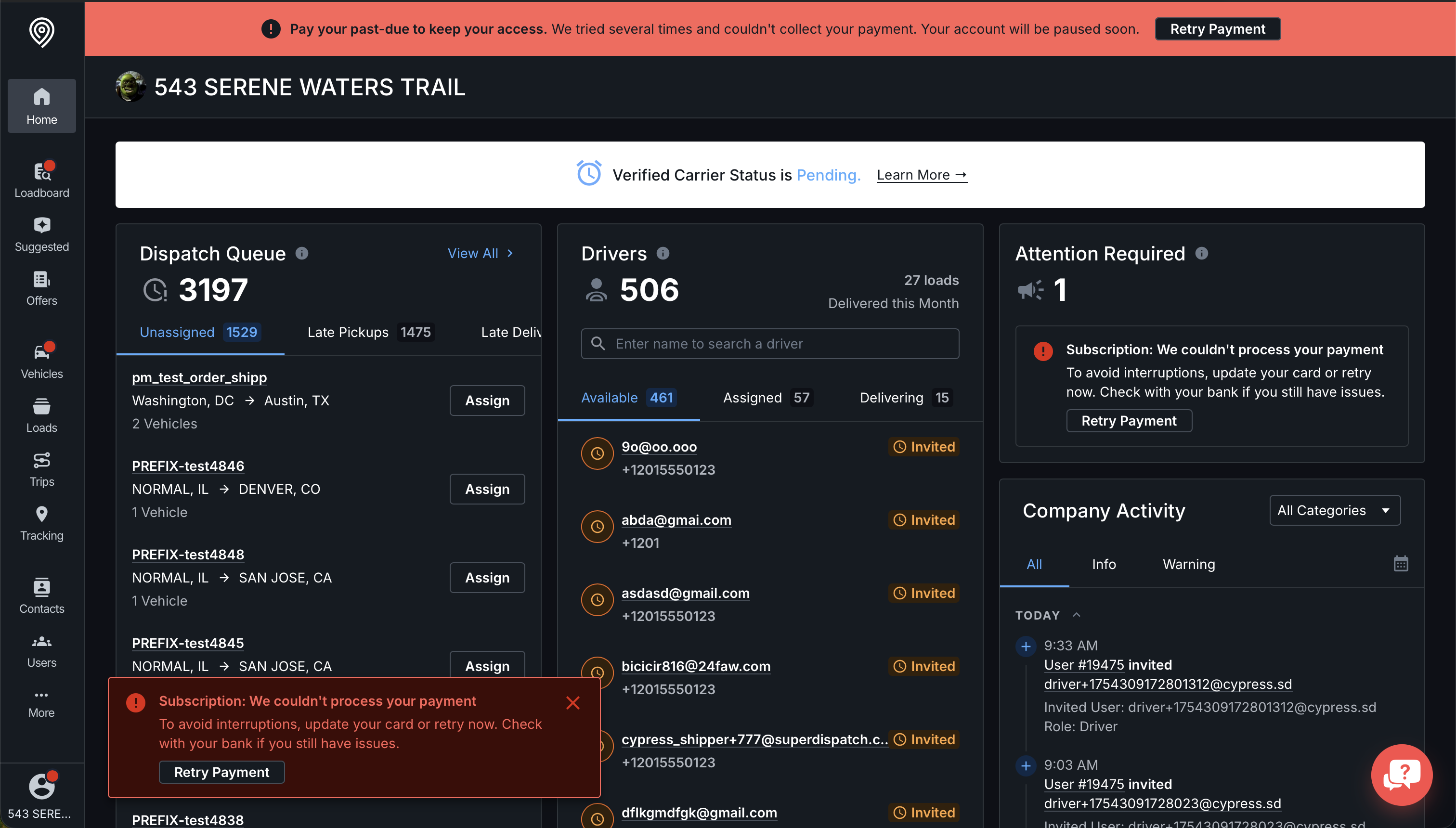This screenshot has height=828, width=1456.
Task: Switch to the Info activity tab
Action: (1104, 564)
